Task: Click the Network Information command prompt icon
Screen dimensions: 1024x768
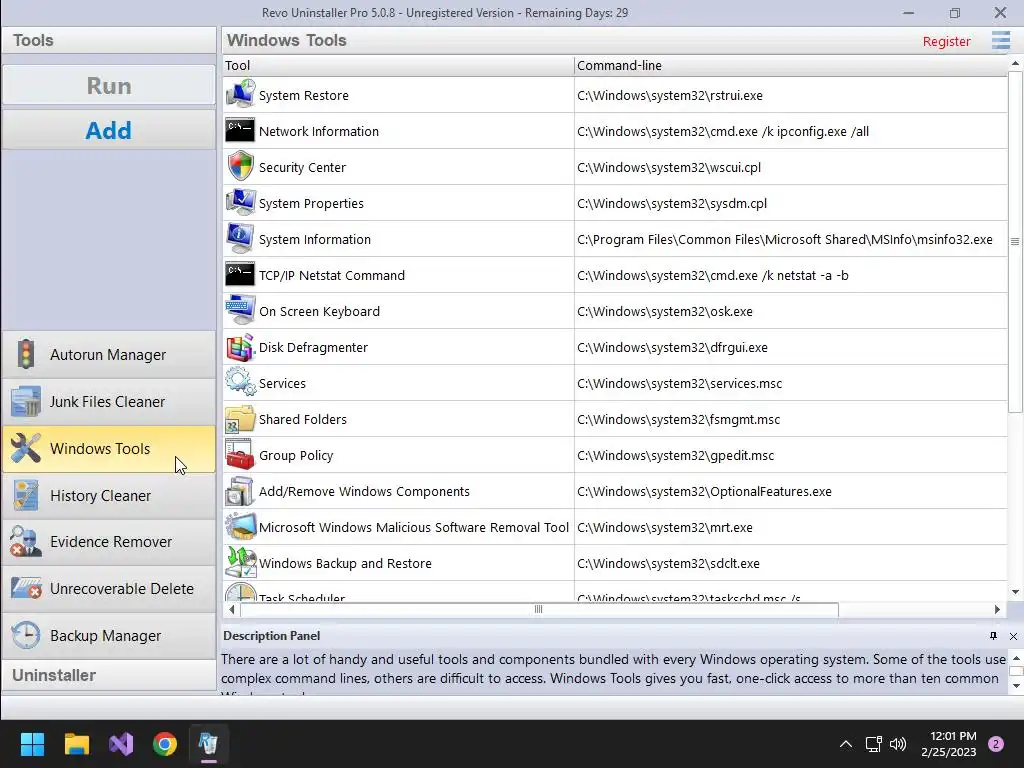Action: (x=240, y=131)
